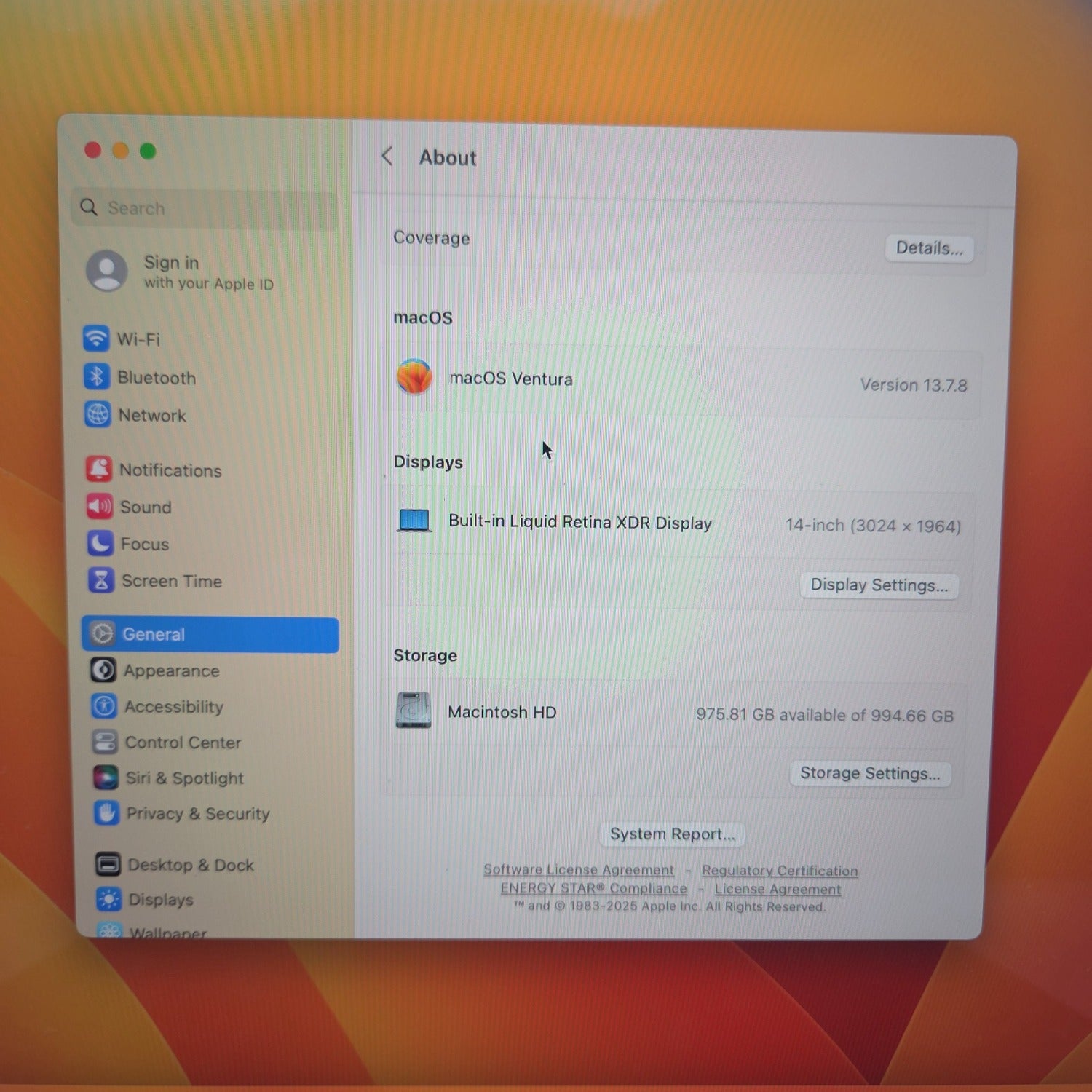1092x1092 pixels.
Task: Select Siri & Spotlight icon
Action: (x=106, y=778)
